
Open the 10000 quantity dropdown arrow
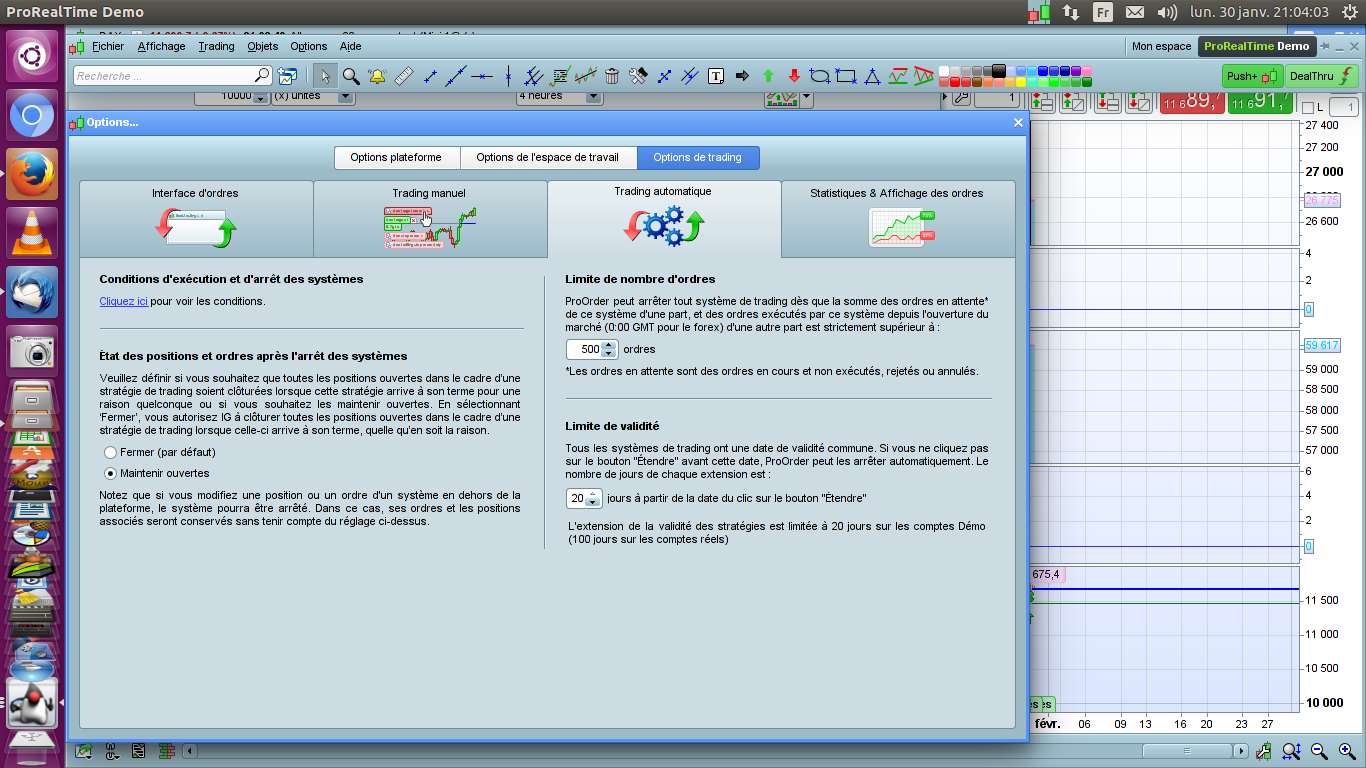[x=261, y=97]
